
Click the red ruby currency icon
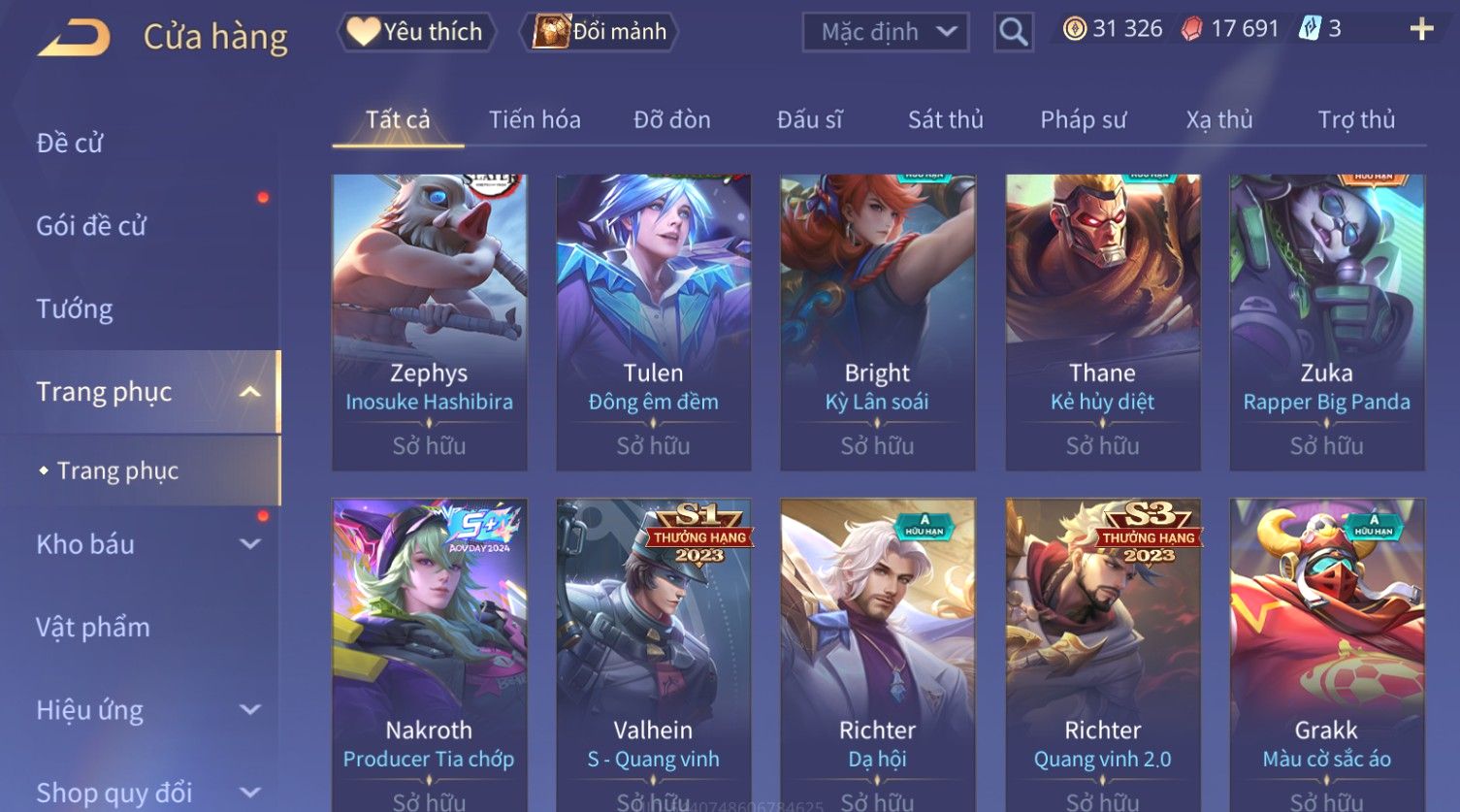[x=1191, y=29]
